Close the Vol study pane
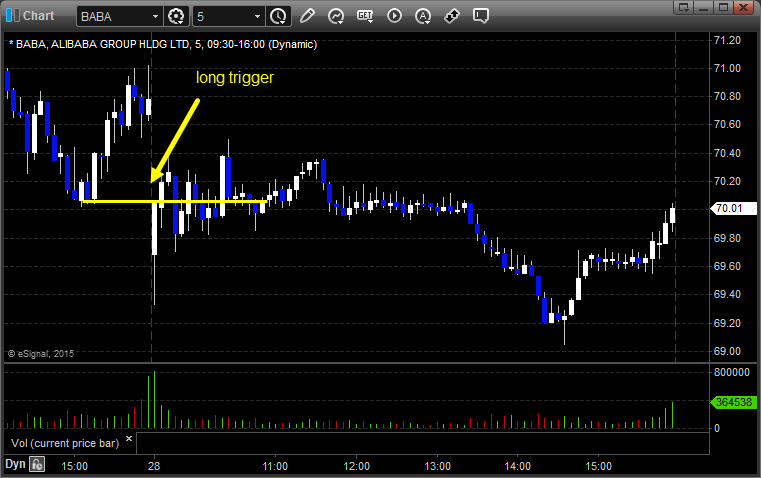761x478 pixels. coord(129,439)
